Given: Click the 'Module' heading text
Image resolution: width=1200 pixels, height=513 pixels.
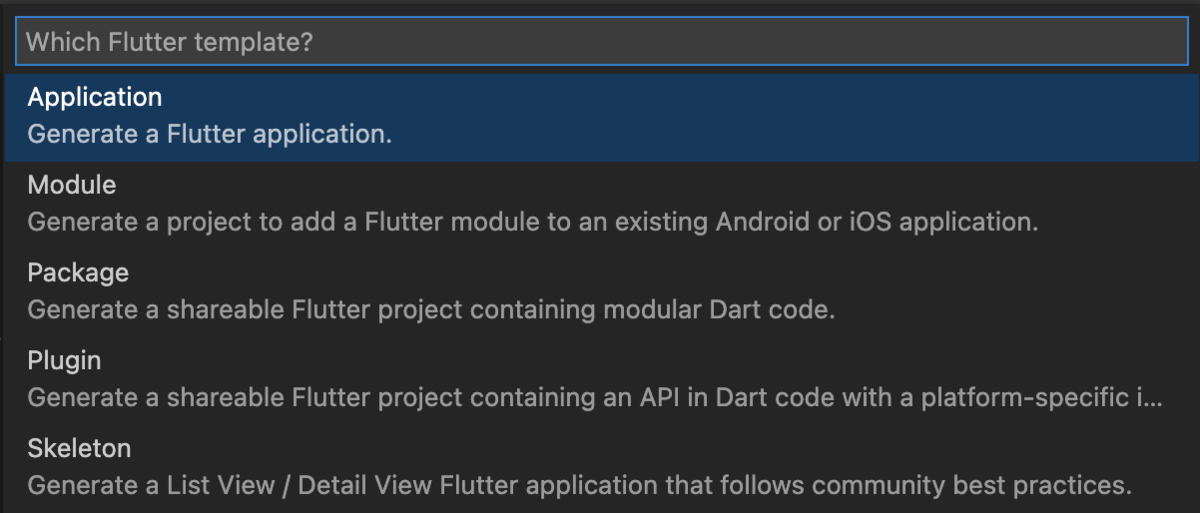Looking at the screenshot, I should (72, 185).
